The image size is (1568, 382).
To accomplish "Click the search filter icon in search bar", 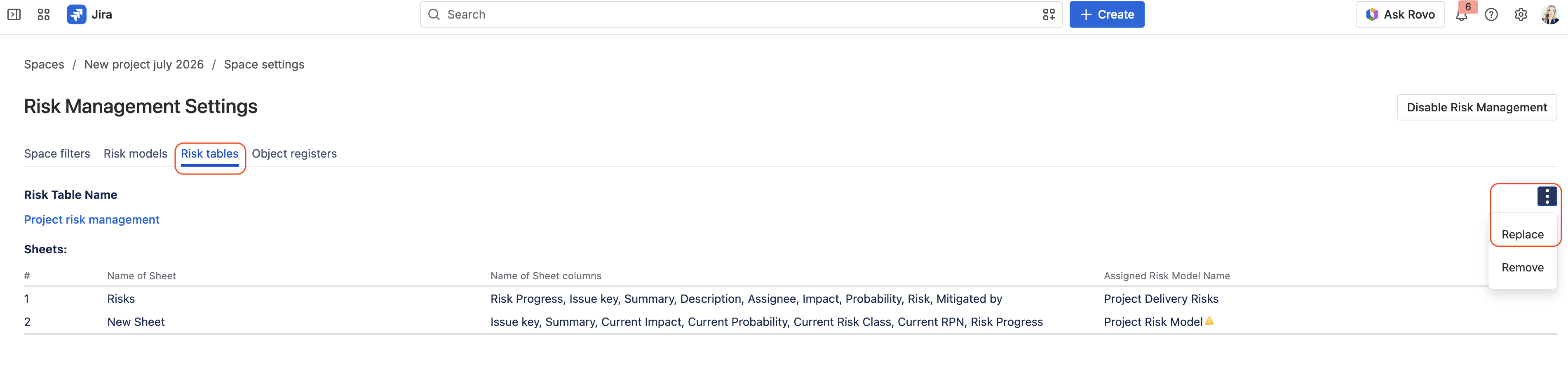I will point(1048,14).
